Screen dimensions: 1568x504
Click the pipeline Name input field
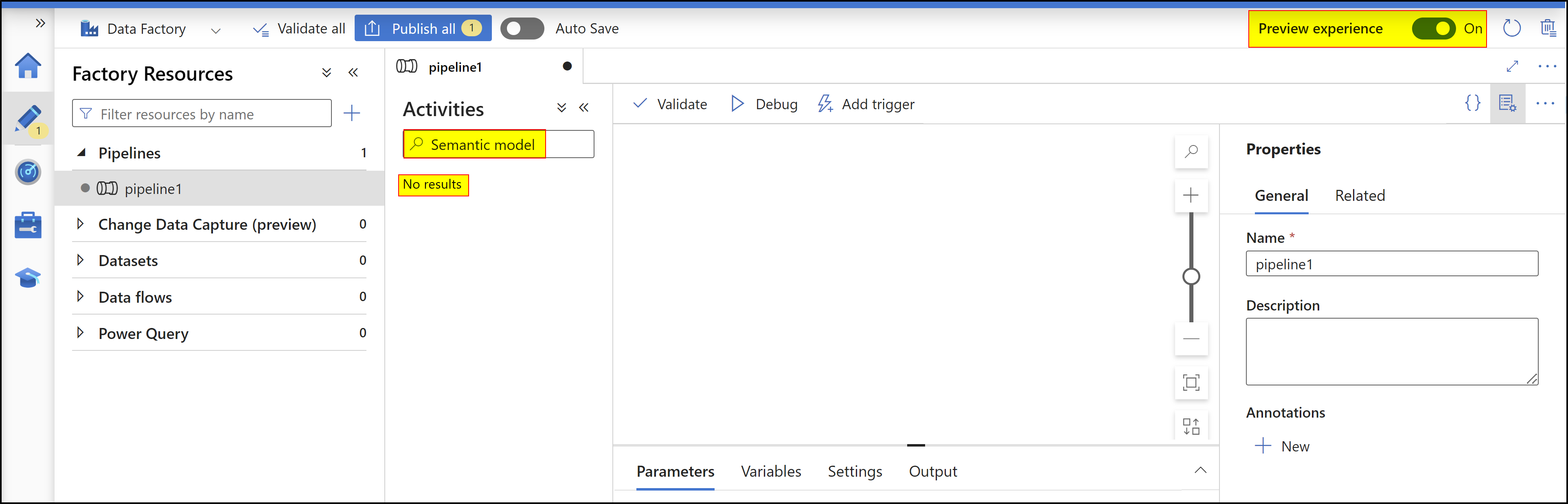(1391, 263)
